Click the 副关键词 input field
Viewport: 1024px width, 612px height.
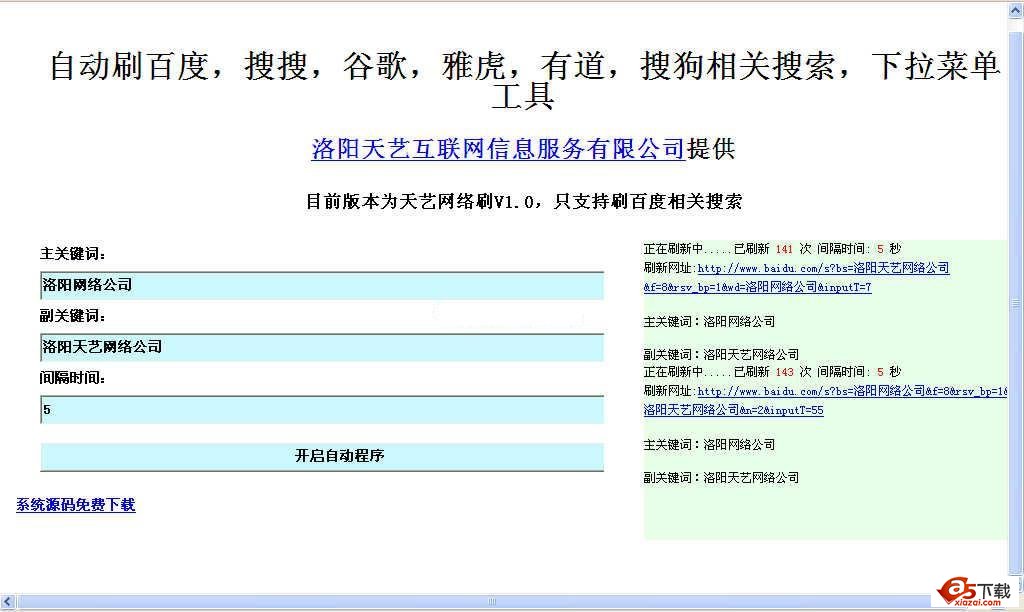322,347
